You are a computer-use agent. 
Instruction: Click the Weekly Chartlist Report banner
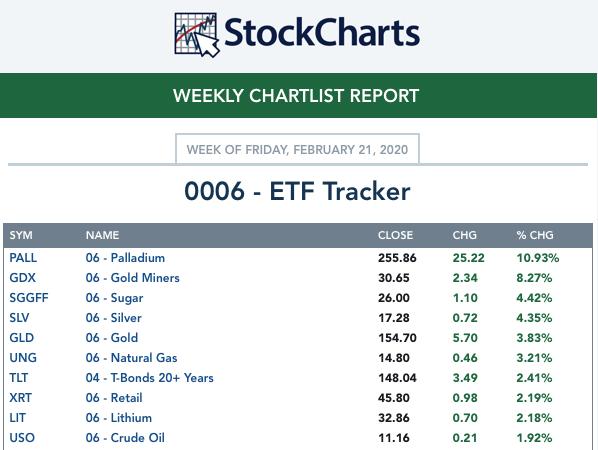298,95
